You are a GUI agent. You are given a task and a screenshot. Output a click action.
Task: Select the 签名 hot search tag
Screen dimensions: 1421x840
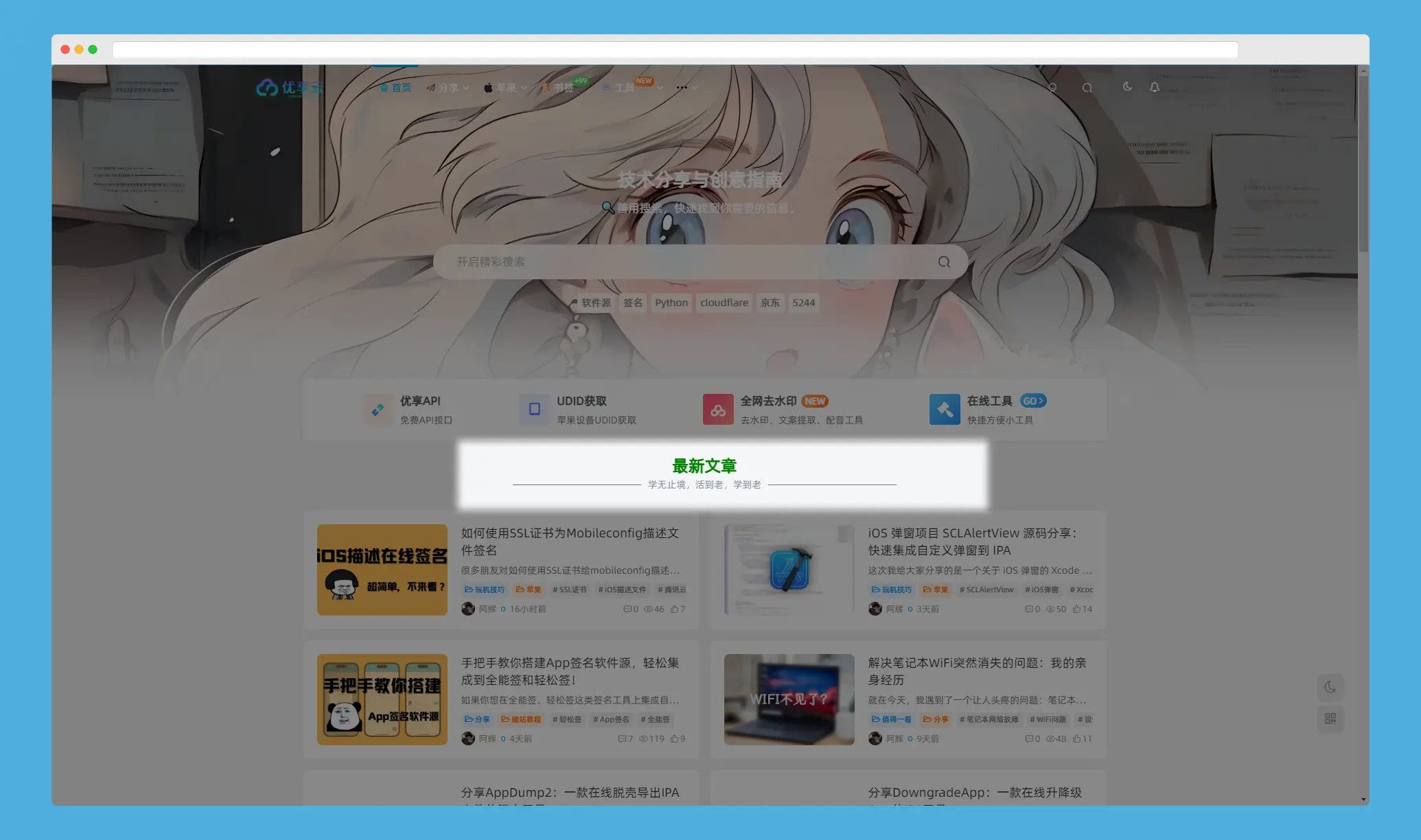tap(633, 303)
